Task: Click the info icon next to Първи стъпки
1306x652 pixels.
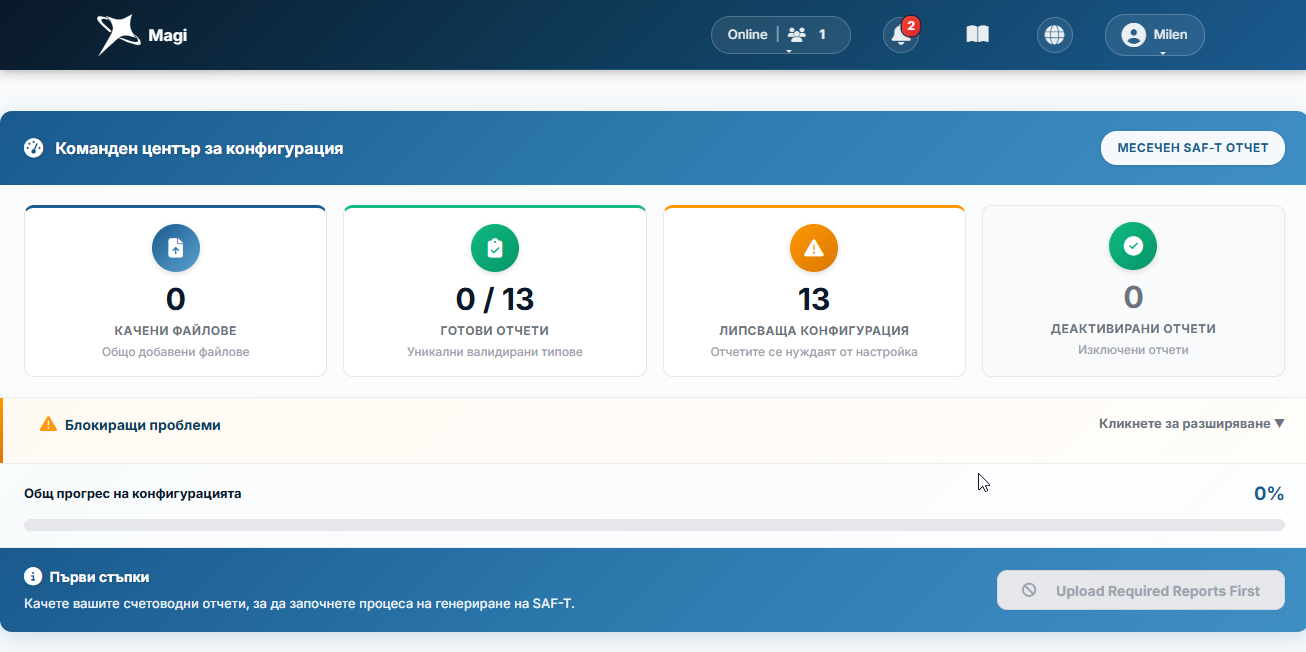Action: pyautogui.click(x=32, y=577)
